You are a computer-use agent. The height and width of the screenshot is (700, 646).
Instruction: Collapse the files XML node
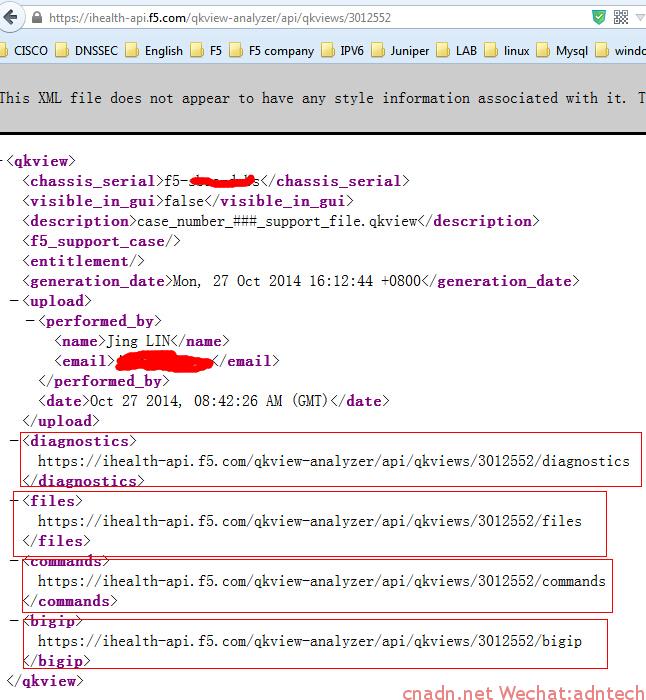pyautogui.click(x=14, y=501)
